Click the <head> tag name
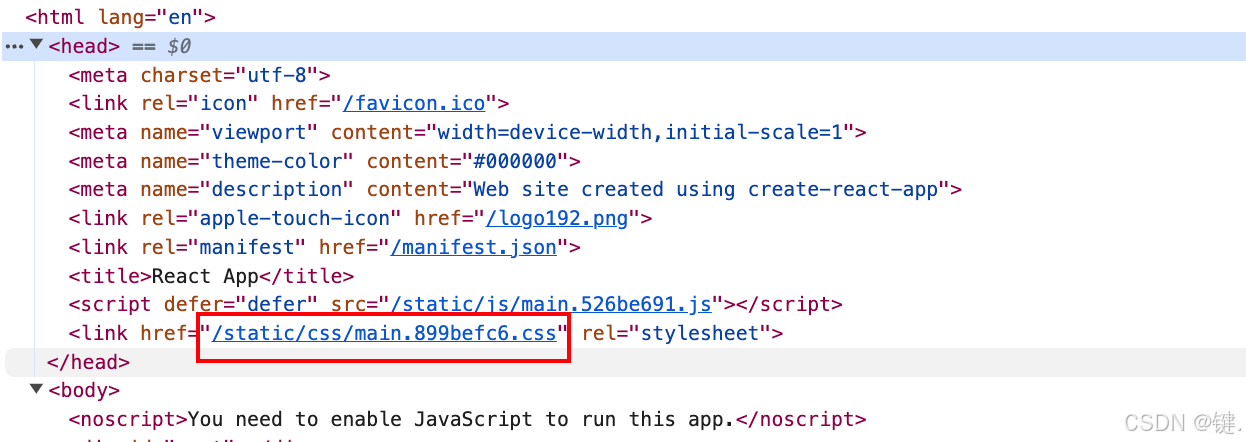The height and width of the screenshot is (442, 1246). coord(84,46)
